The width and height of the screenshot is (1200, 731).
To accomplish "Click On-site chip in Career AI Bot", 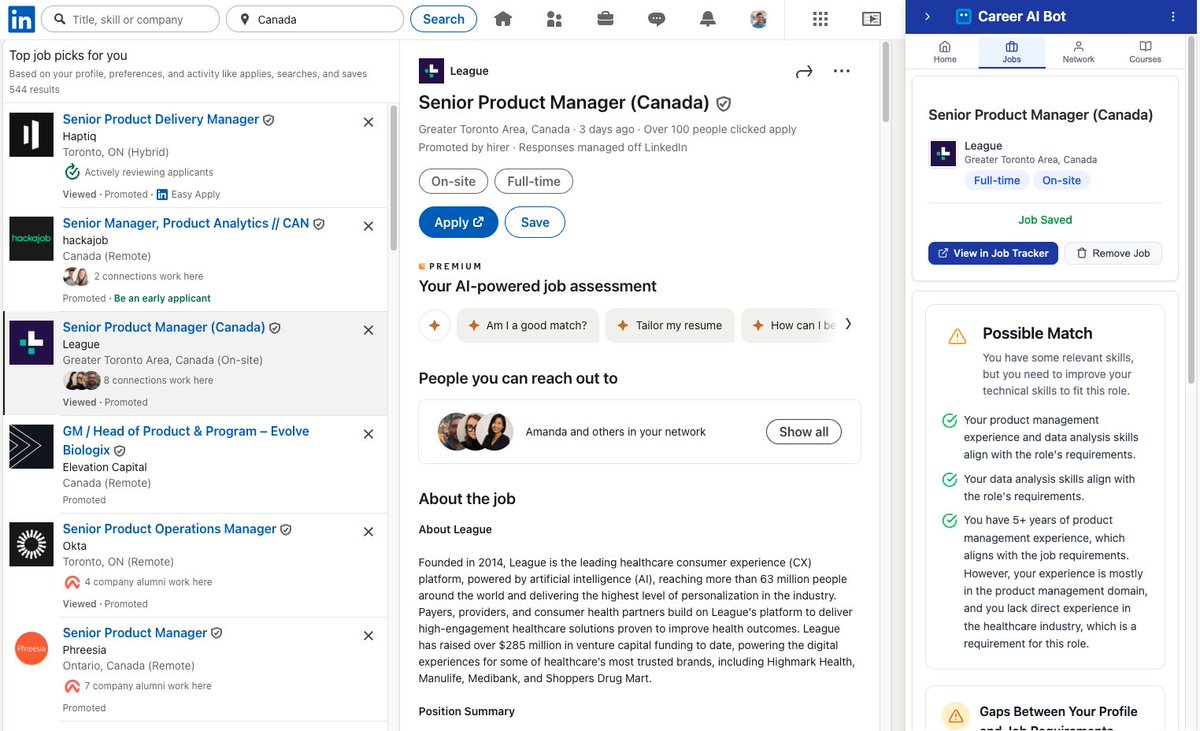I will click(1061, 180).
